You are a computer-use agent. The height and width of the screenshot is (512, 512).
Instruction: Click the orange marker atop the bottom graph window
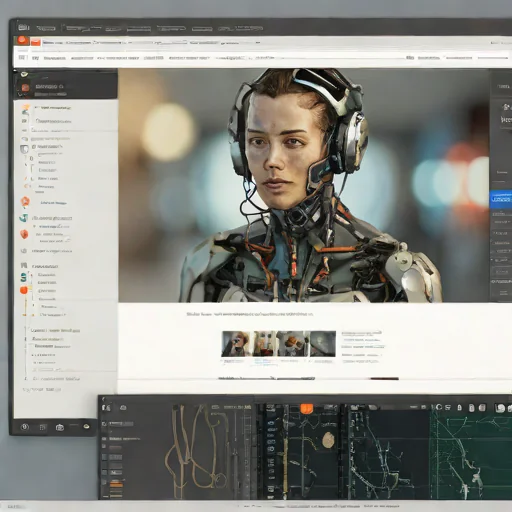pos(307,408)
